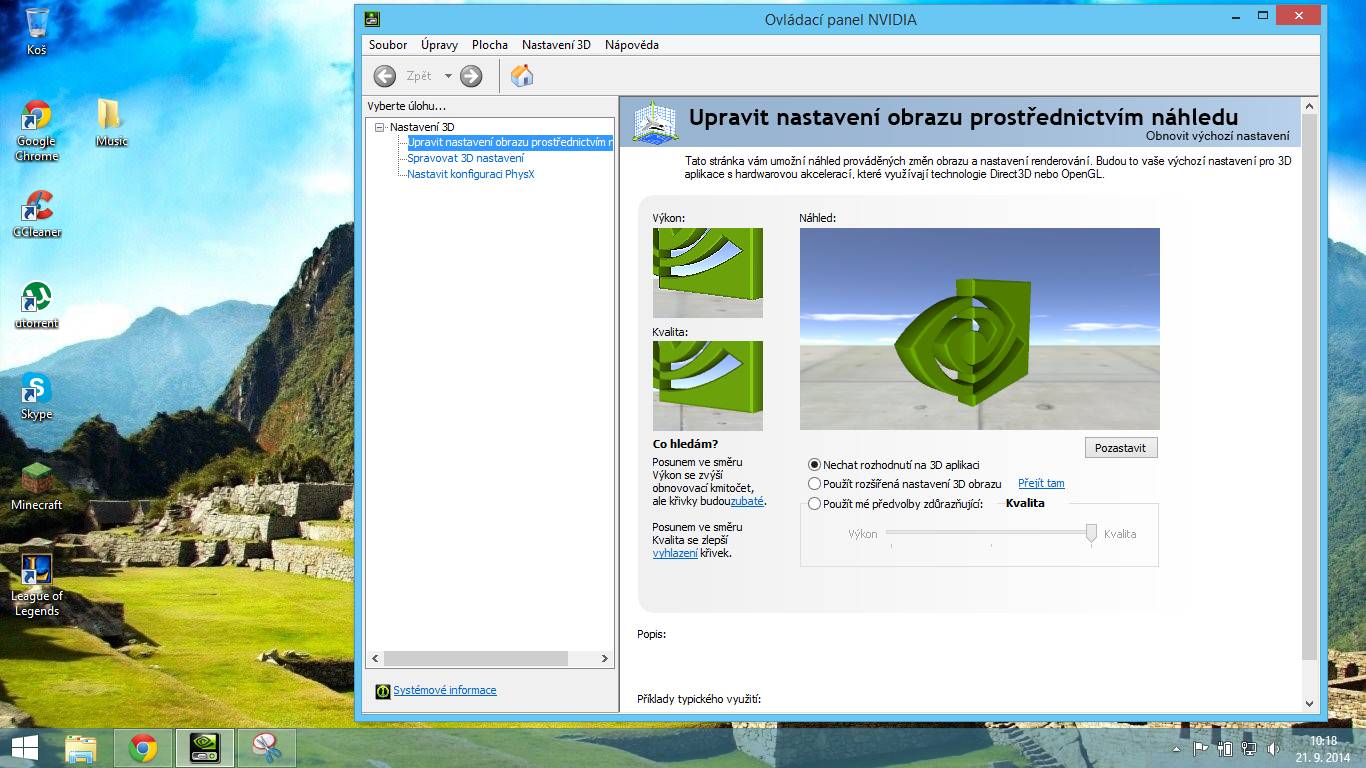The width and height of the screenshot is (1366, 768).
Task: Click the network tray icon
Action: [1249, 748]
